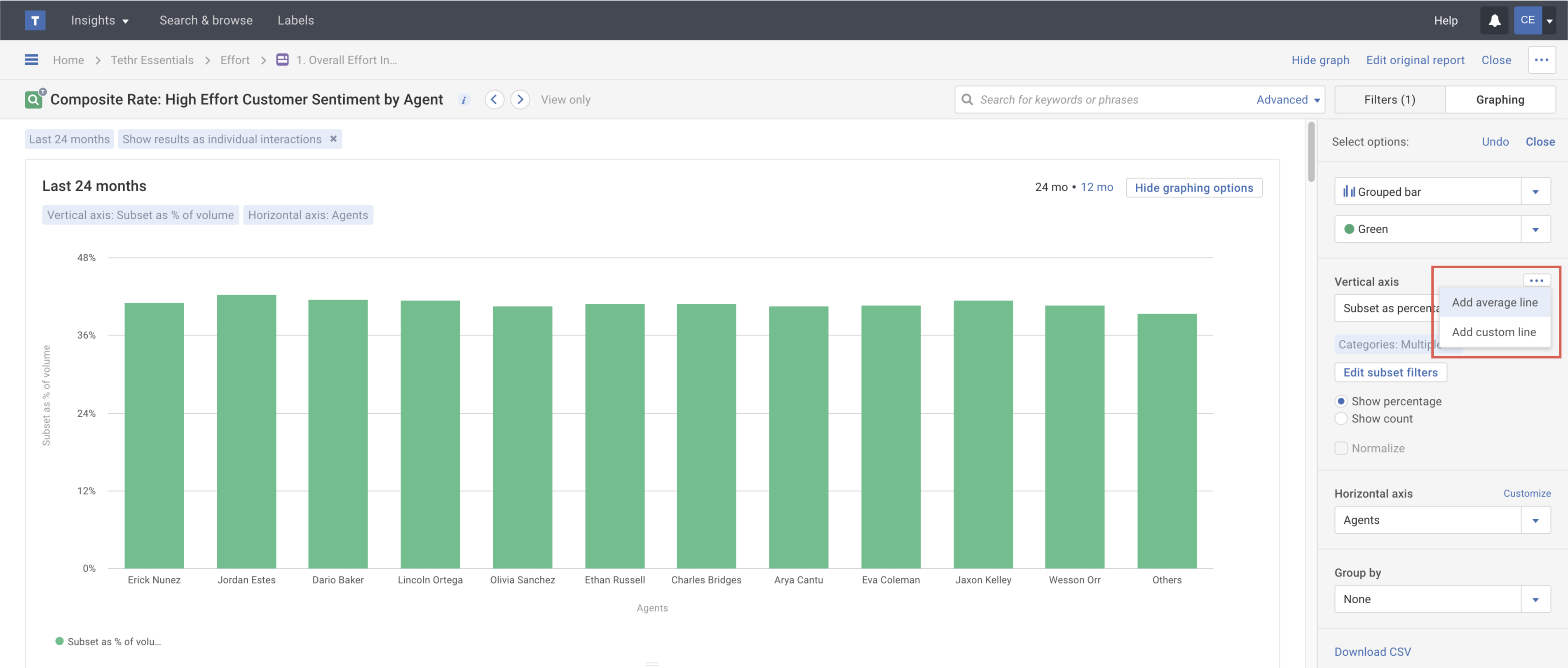Open the Agents horizontal axis dropdown

tap(1535, 520)
